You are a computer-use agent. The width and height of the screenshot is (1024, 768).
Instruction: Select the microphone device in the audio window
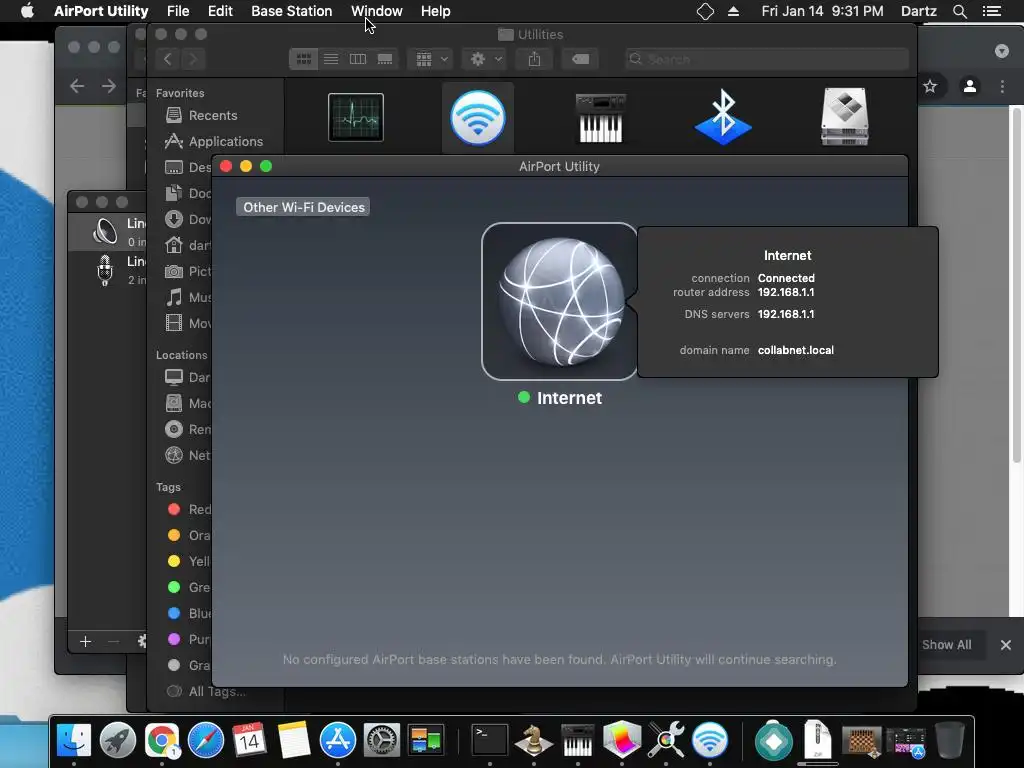pyautogui.click(x=105, y=270)
